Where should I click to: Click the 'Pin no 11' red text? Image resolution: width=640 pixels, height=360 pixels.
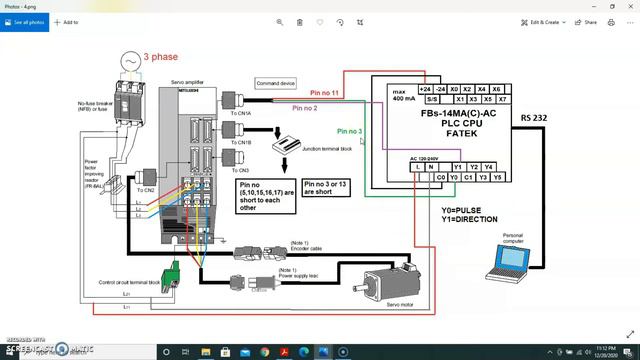point(324,93)
